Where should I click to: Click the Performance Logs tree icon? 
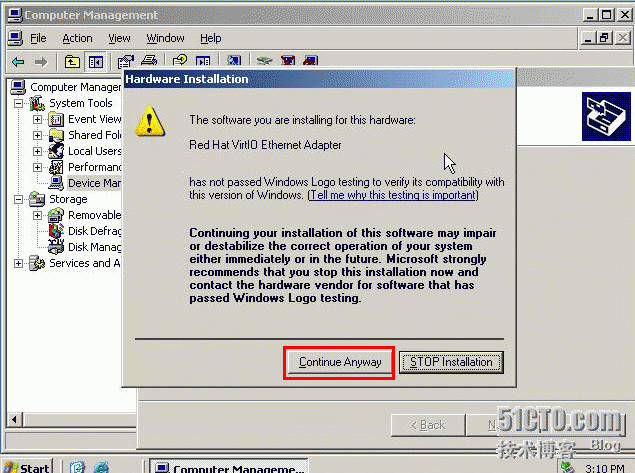click(x=56, y=167)
